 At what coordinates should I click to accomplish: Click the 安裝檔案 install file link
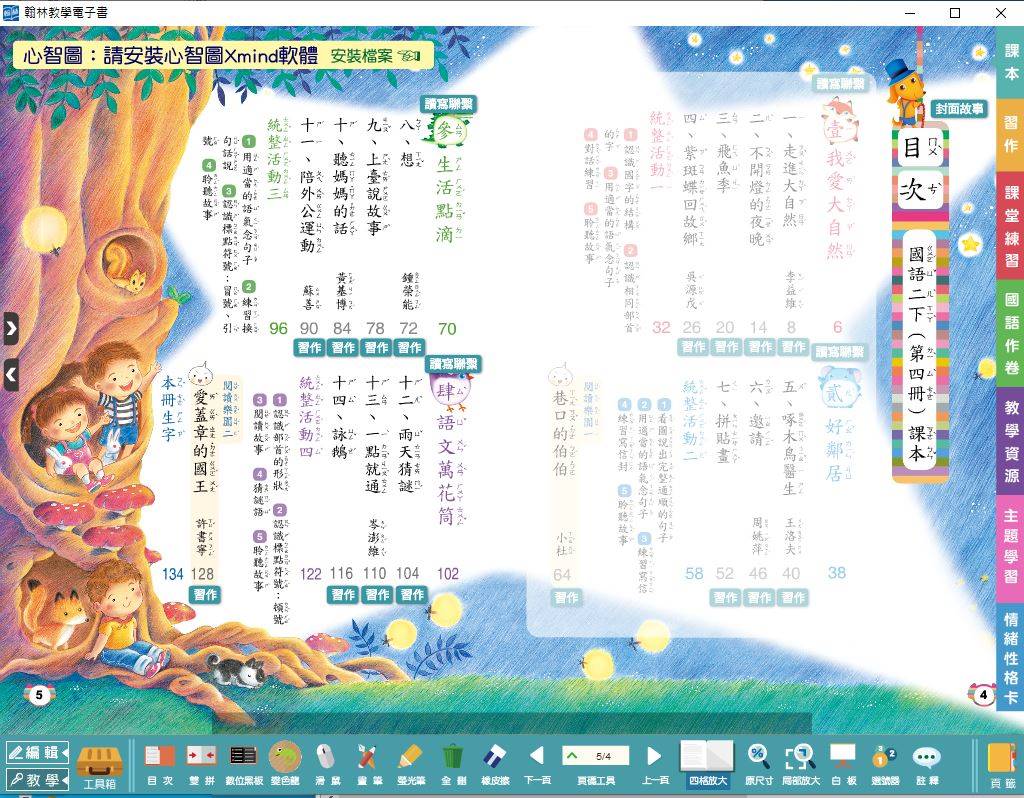point(375,56)
